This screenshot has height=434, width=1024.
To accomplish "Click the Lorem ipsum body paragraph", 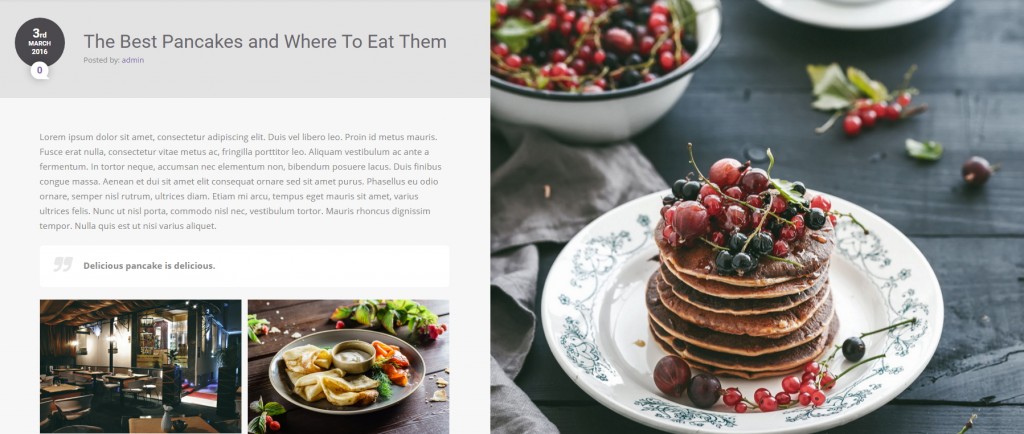I will [x=240, y=181].
